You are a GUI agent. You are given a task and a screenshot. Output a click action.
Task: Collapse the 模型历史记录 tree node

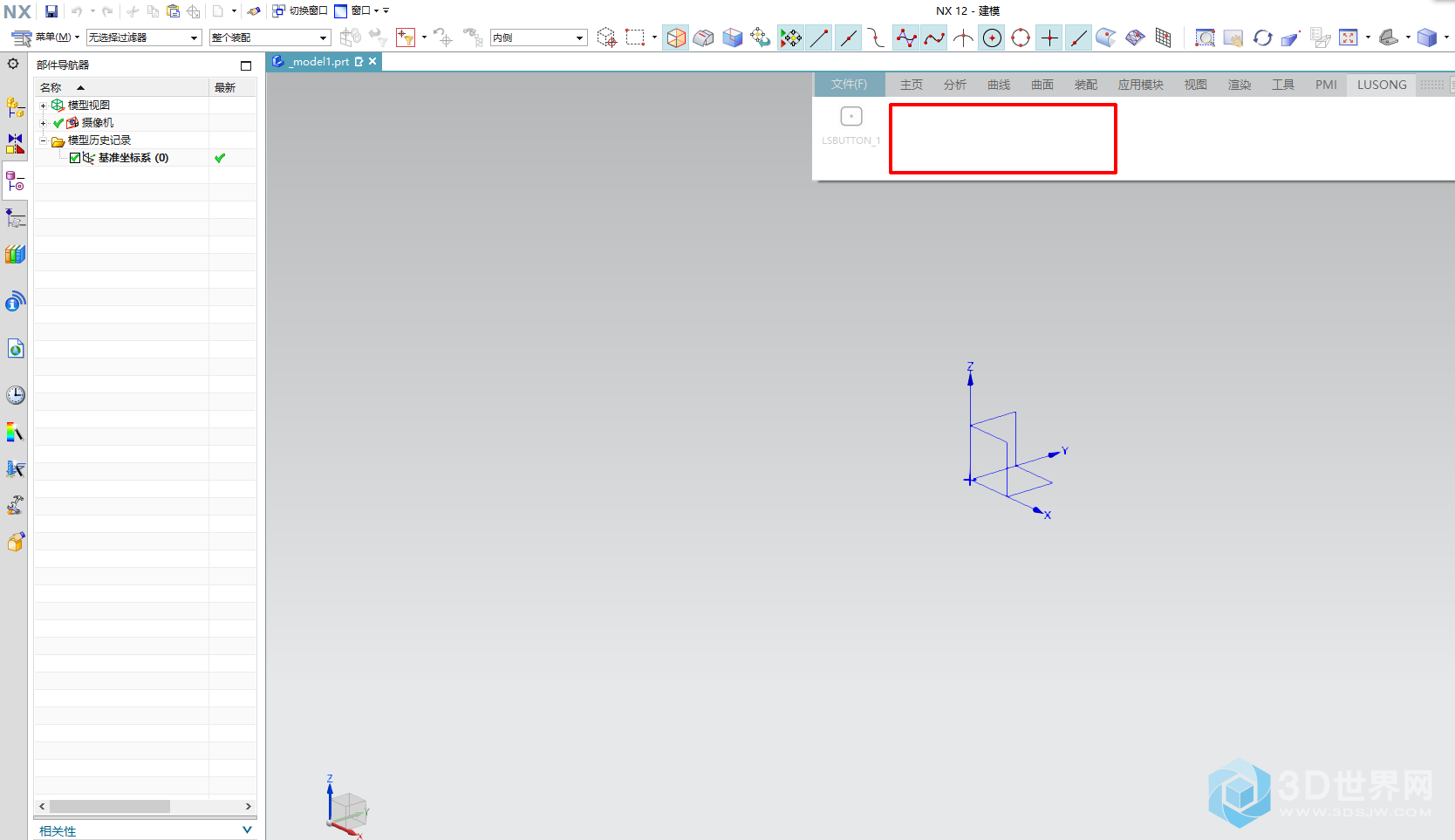pos(43,140)
